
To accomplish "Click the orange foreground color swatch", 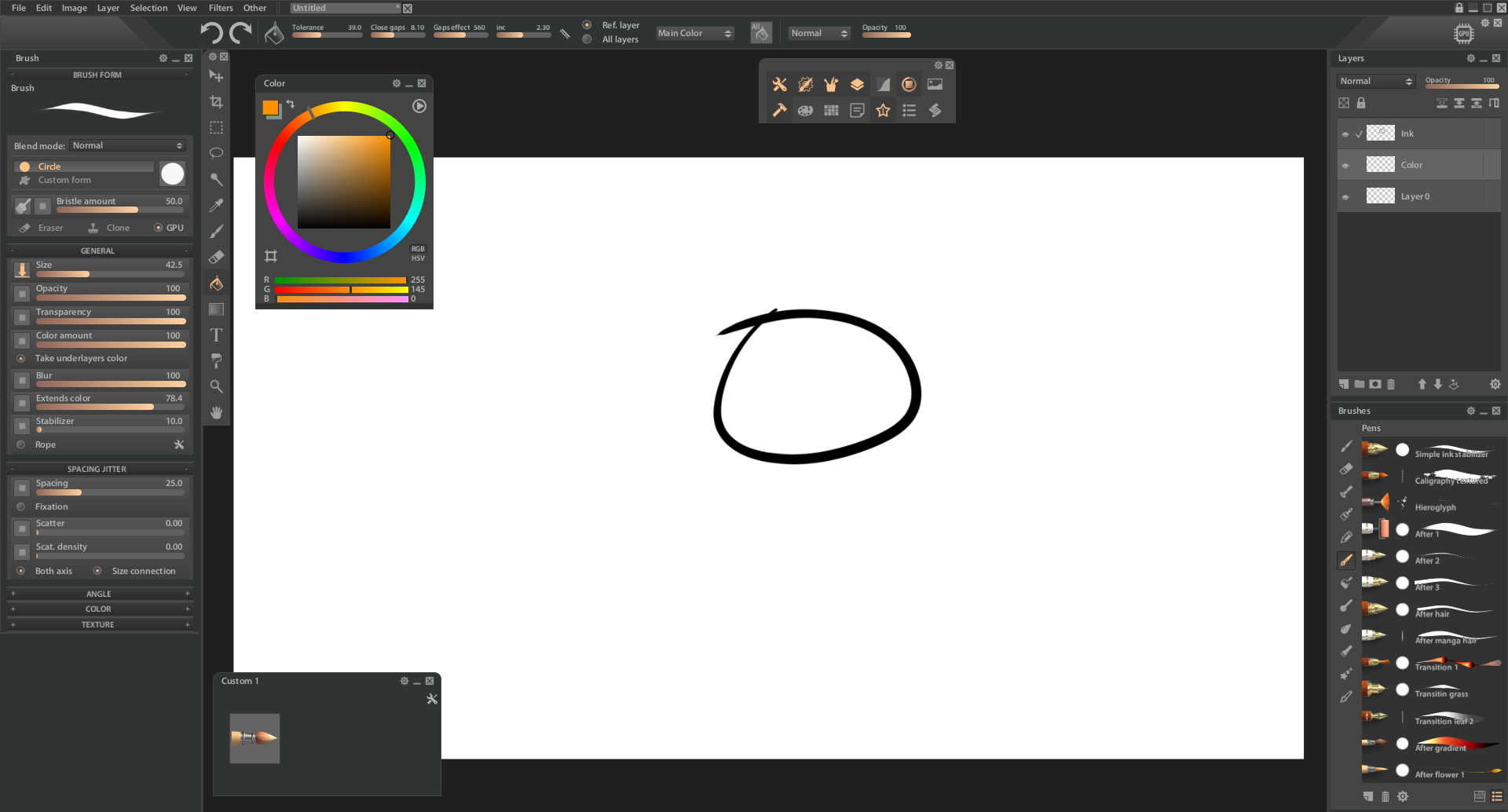I will pos(270,108).
